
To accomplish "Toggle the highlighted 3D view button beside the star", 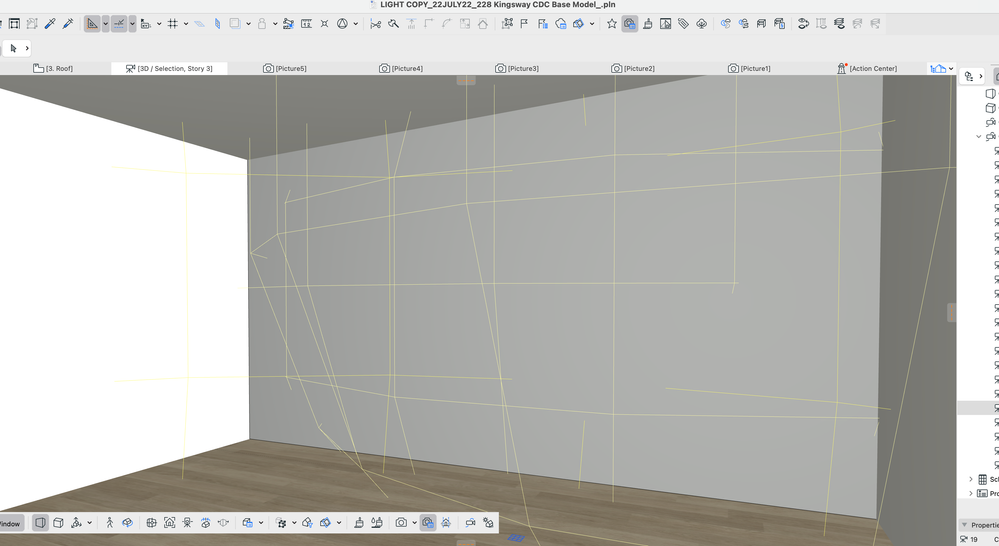I will 630,24.
